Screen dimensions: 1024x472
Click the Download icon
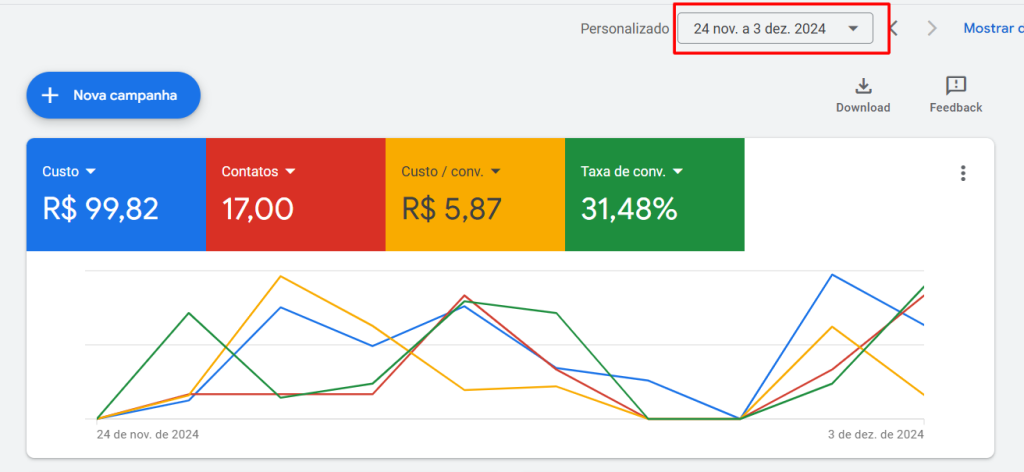(x=863, y=86)
